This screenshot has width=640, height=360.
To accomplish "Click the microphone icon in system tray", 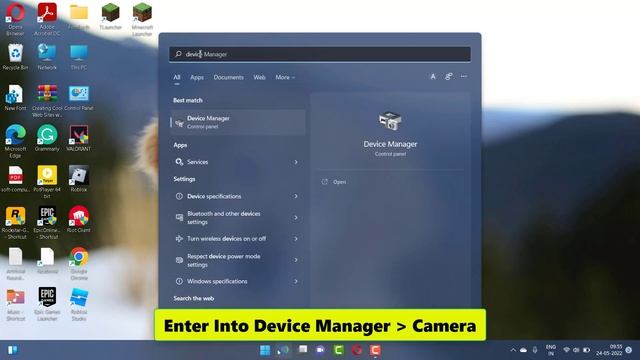I will pyautogui.click(x=535, y=350).
